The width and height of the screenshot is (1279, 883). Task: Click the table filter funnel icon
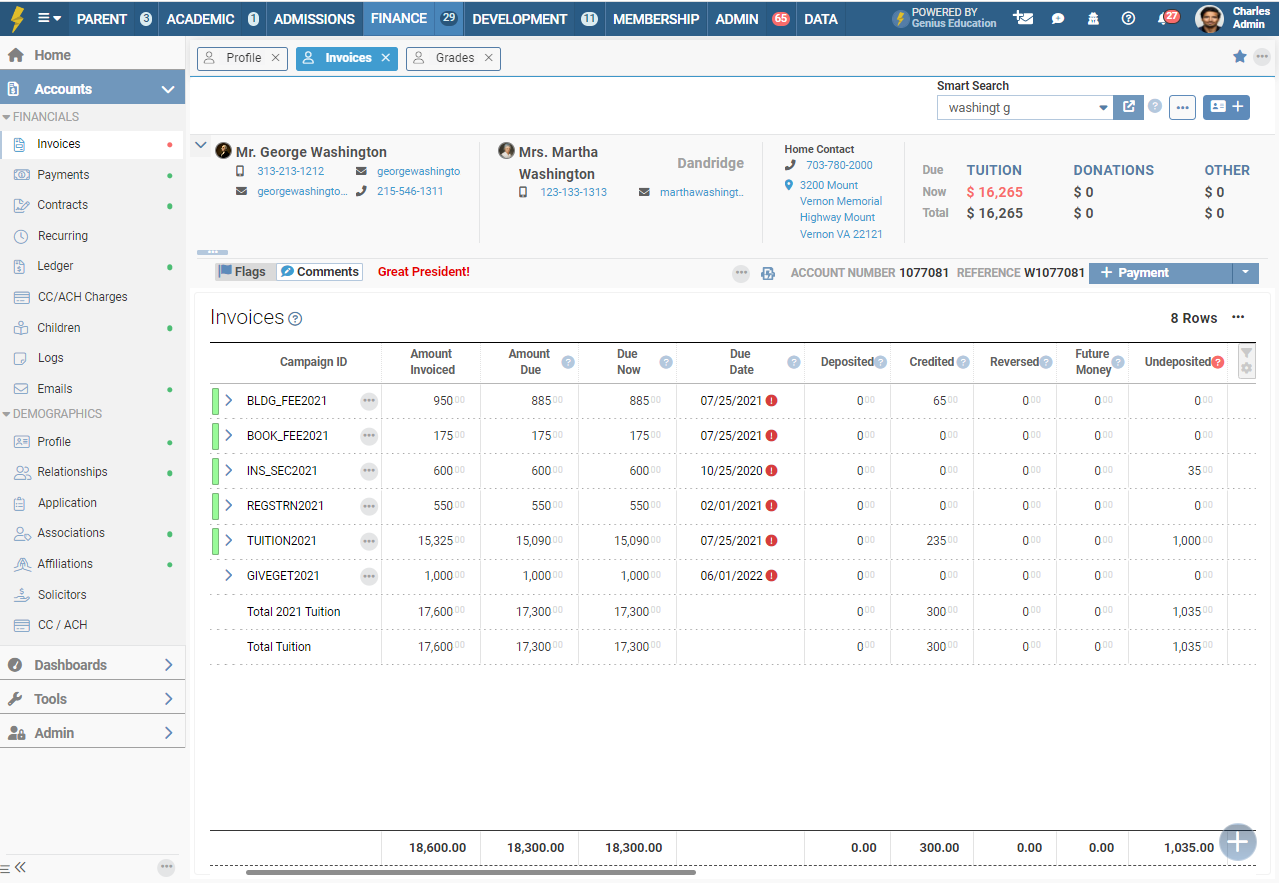click(1246, 354)
